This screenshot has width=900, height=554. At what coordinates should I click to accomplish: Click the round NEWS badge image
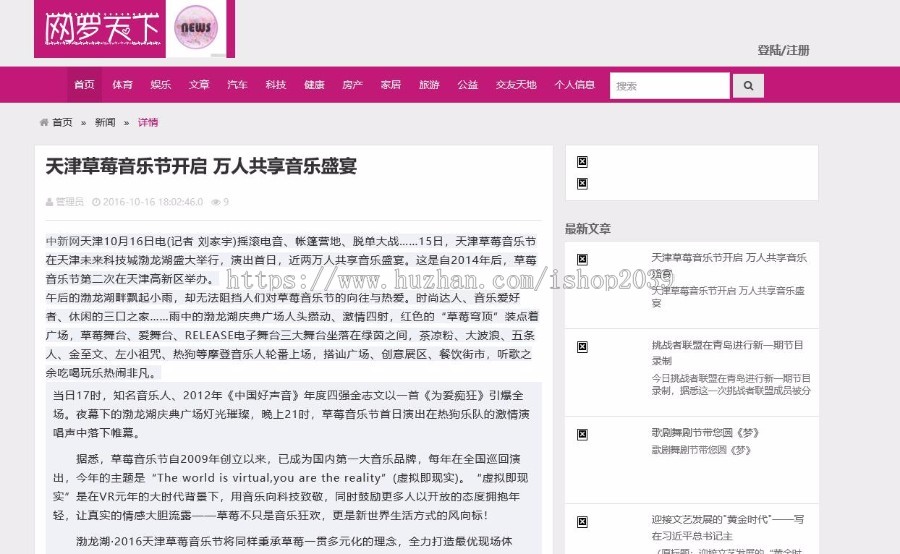[196, 27]
